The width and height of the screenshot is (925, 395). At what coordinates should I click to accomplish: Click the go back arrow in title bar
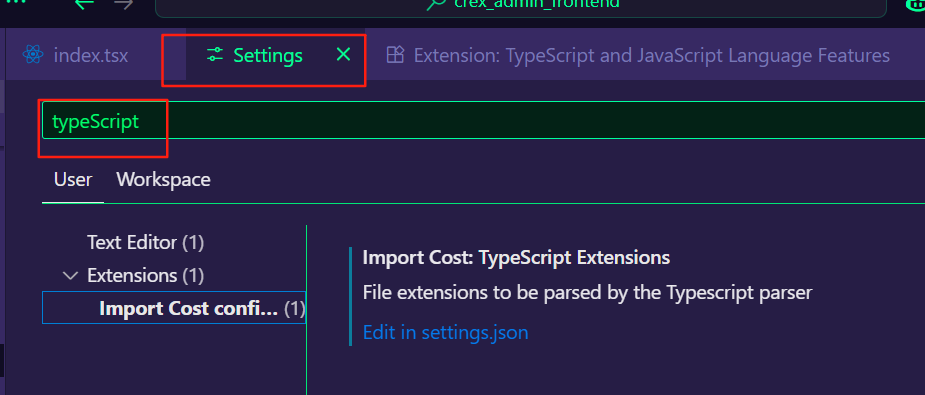84,4
